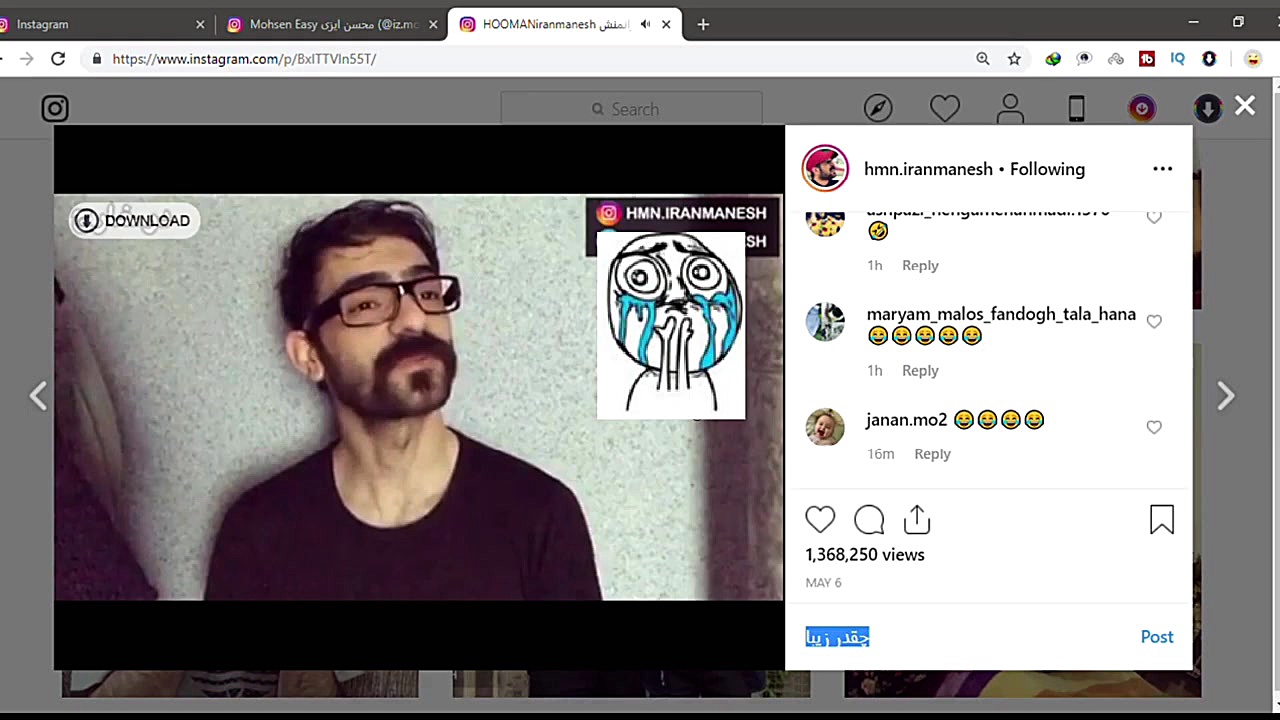The height and width of the screenshot is (720, 1280).
Task: Click the video player area
Action: click(419, 397)
